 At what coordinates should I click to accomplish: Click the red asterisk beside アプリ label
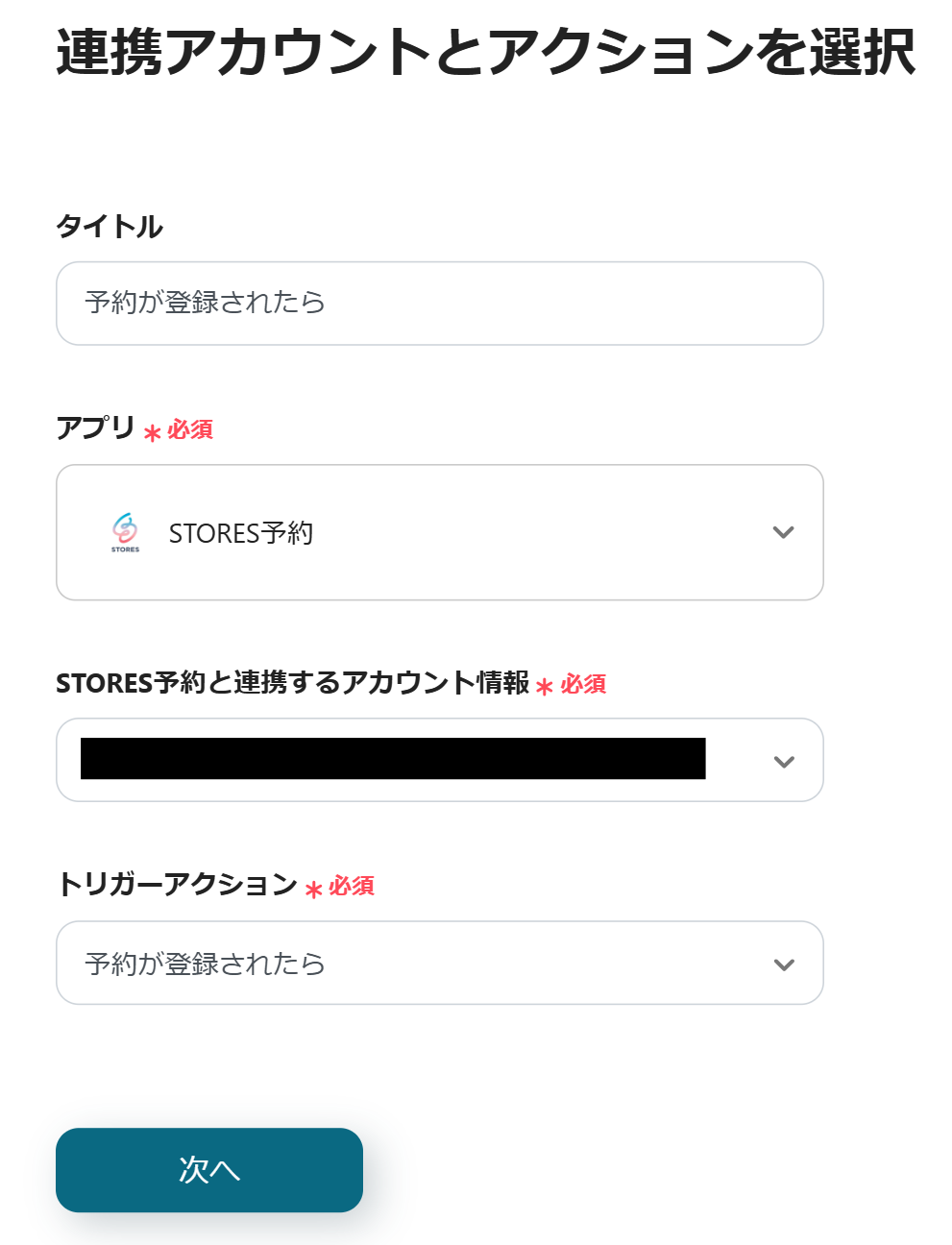click(x=152, y=433)
